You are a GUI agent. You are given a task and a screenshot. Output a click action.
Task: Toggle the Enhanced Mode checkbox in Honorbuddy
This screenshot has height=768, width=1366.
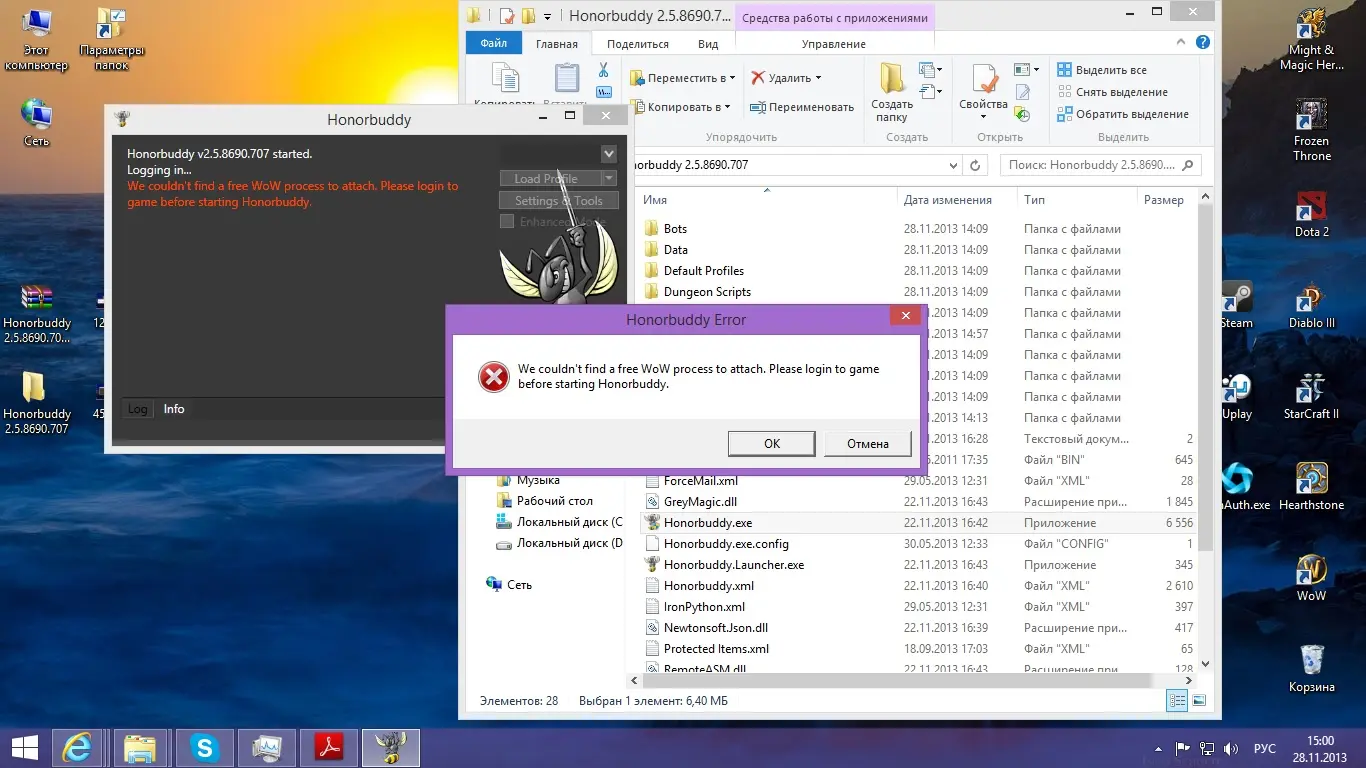(507, 222)
